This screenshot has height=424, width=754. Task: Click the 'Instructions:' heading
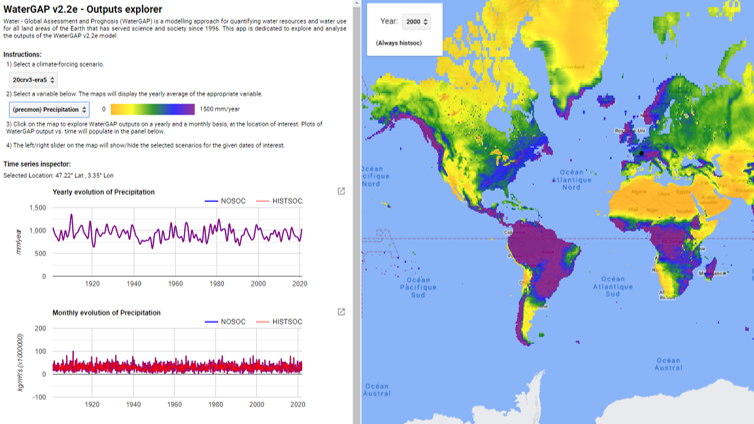point(22,54)
